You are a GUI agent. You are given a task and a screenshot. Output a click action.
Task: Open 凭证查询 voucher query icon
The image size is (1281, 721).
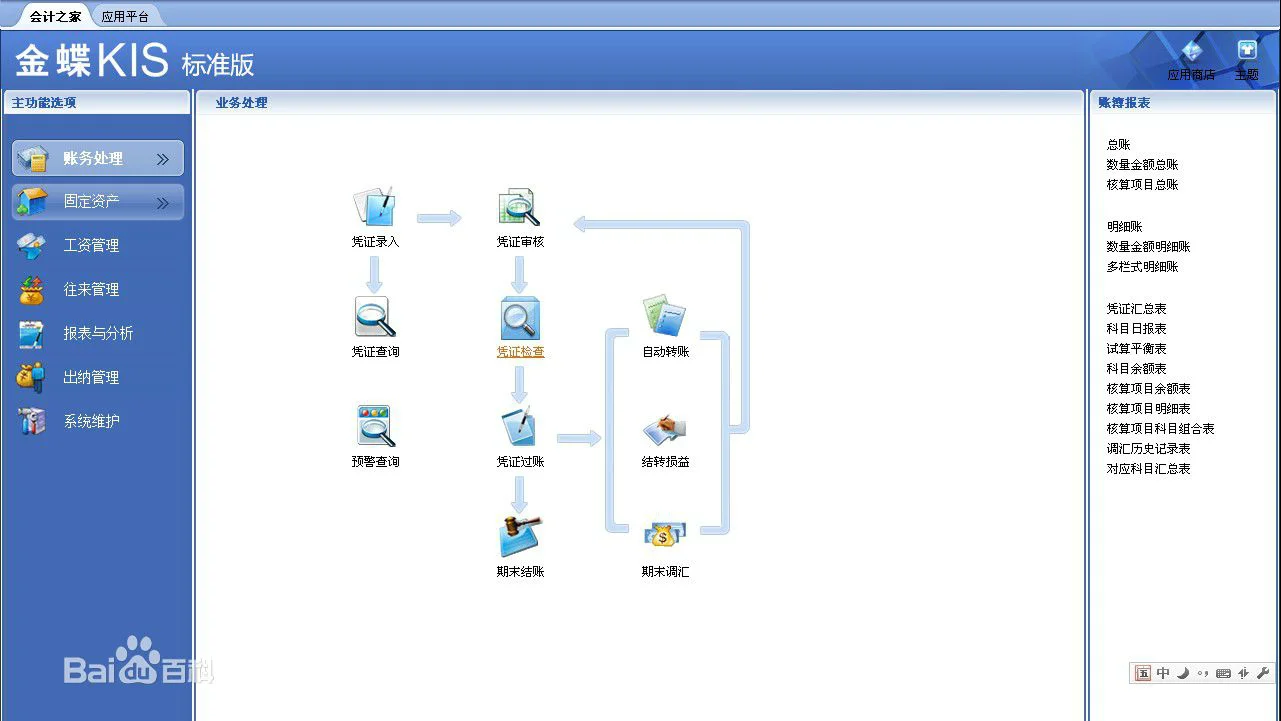[x=375, y=317]
